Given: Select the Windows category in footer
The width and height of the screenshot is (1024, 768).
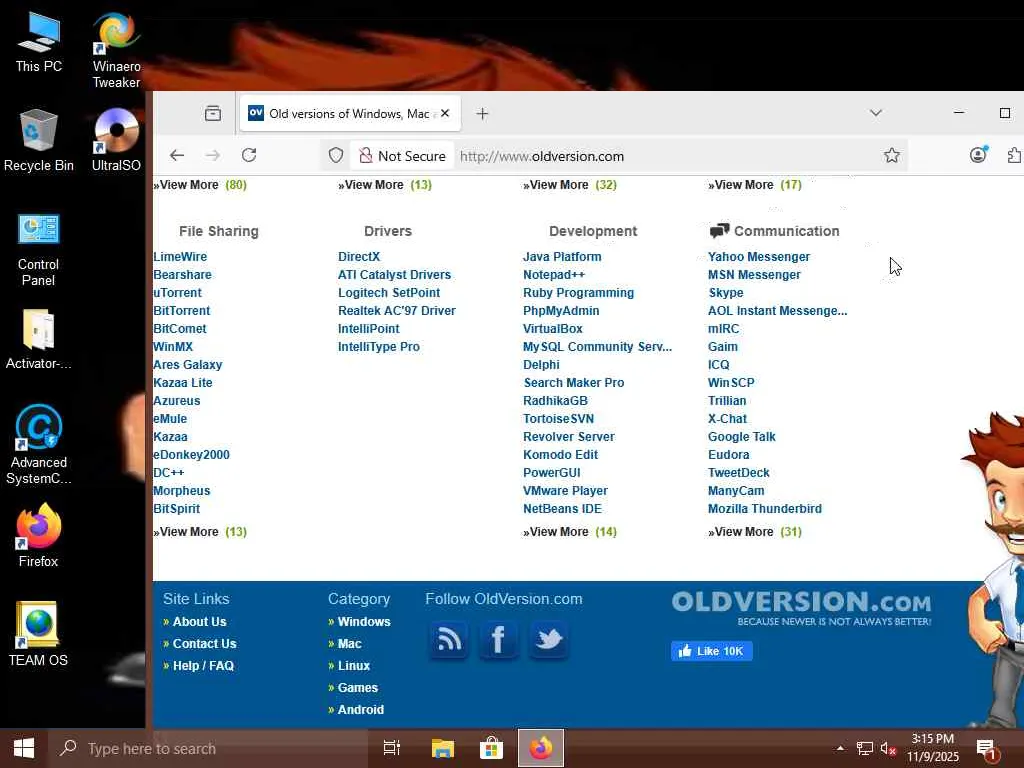Looking at the screenshot, I should pyautogui.click(x=364, y=622).
